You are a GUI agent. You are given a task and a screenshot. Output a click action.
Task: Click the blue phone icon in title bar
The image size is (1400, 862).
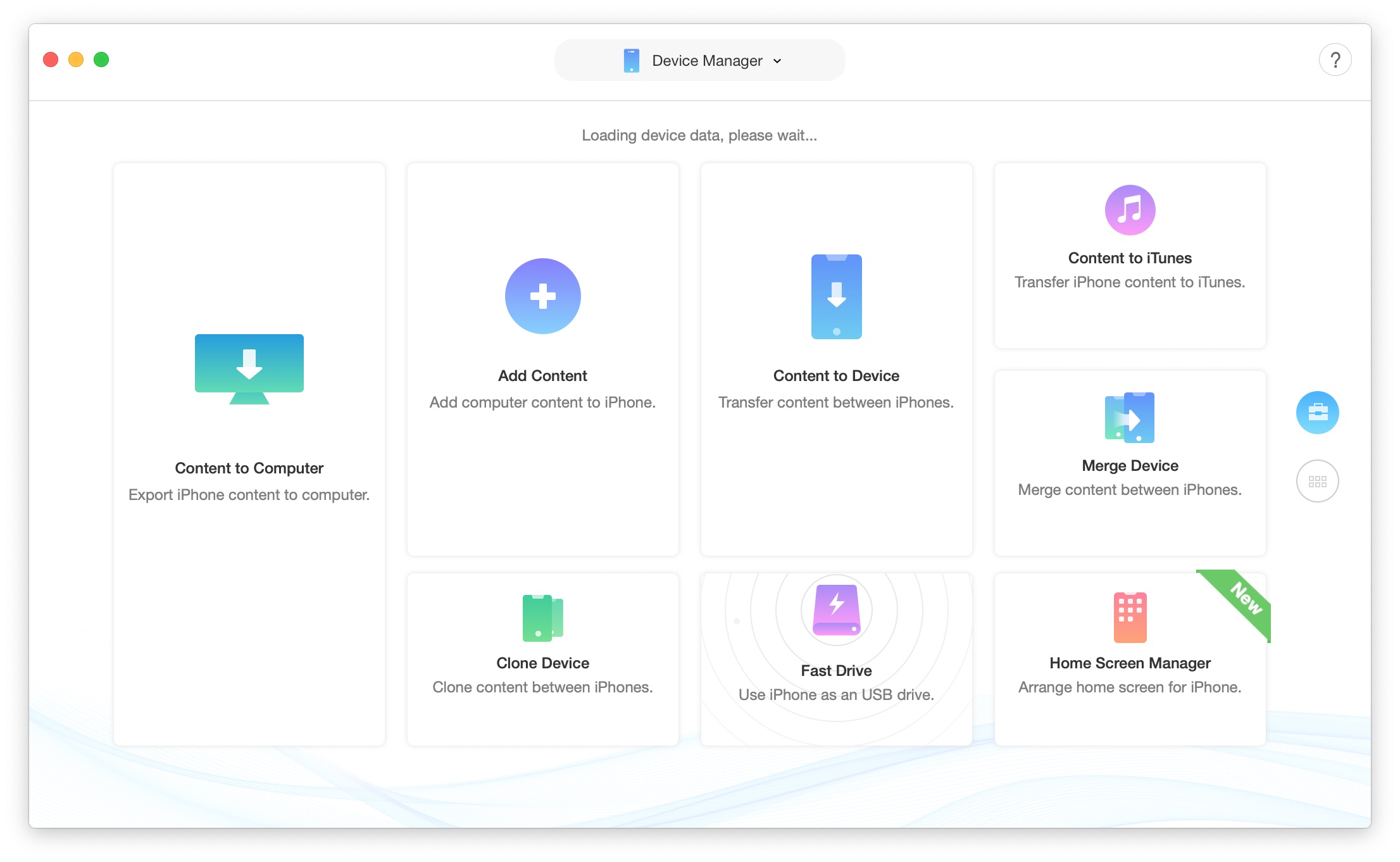click(631, 61)
